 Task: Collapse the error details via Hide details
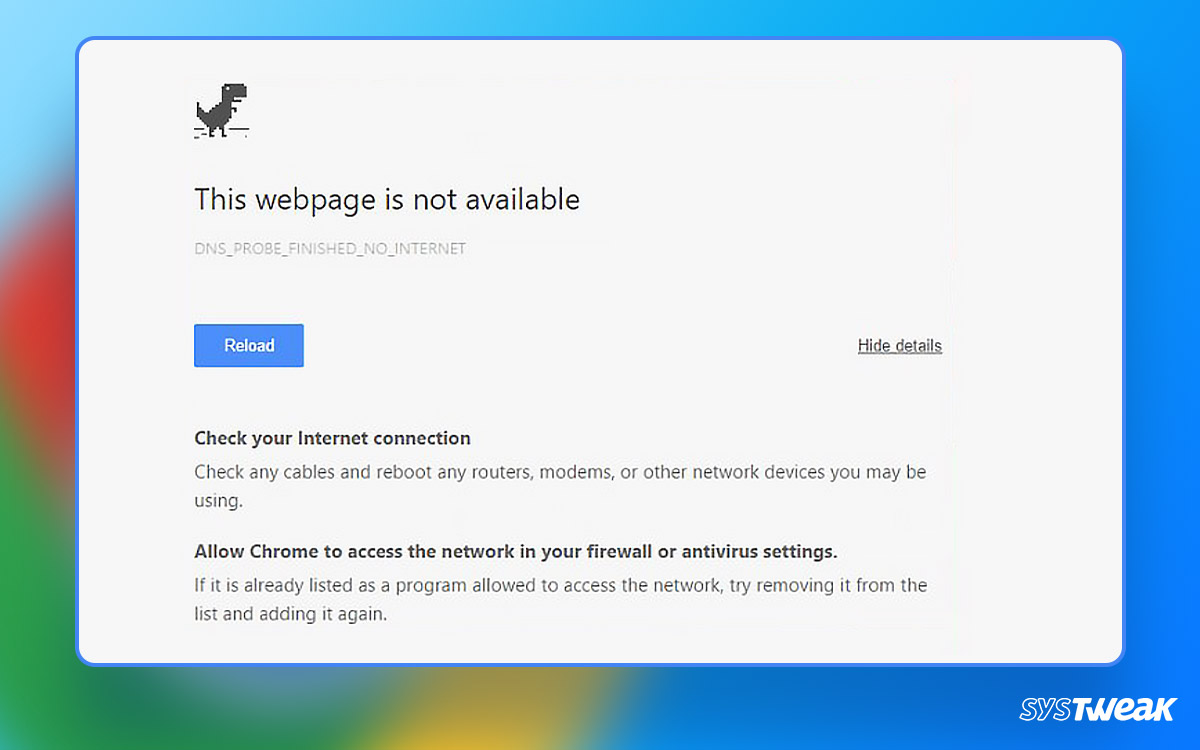[899, 345]
